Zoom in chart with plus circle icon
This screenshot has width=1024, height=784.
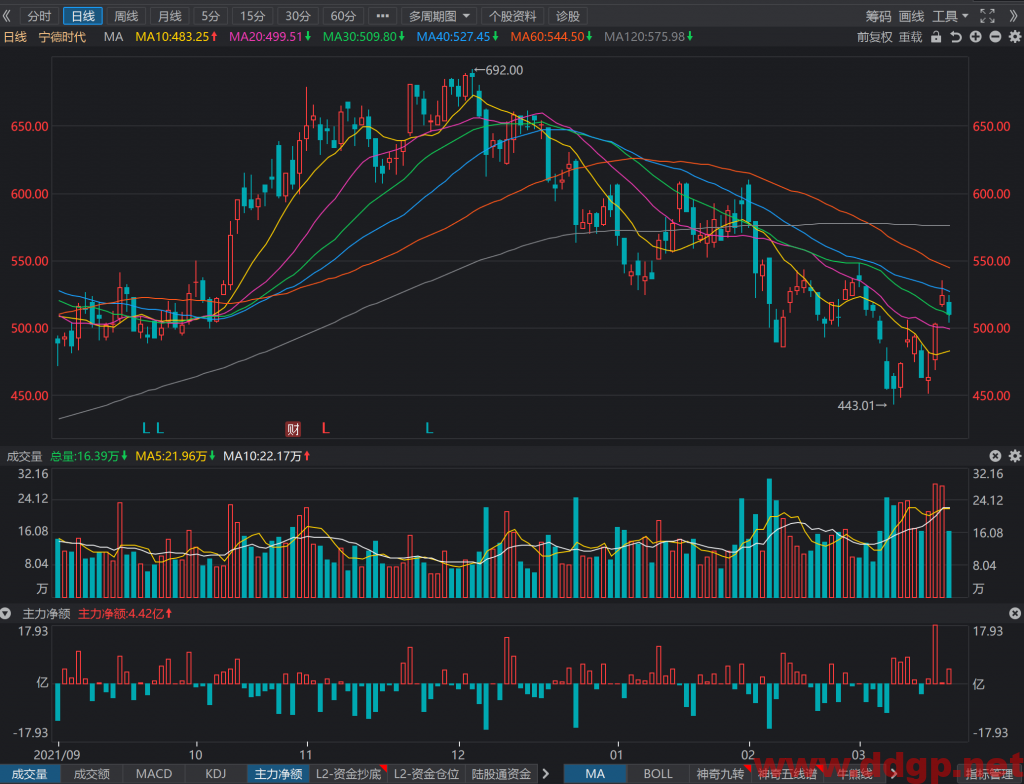[975, 37]
